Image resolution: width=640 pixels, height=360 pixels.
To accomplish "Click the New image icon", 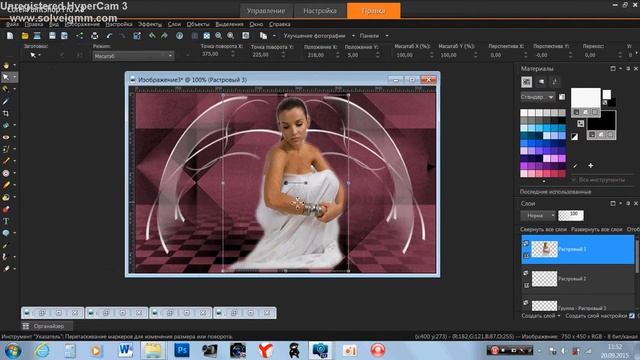I will (10, 36).
